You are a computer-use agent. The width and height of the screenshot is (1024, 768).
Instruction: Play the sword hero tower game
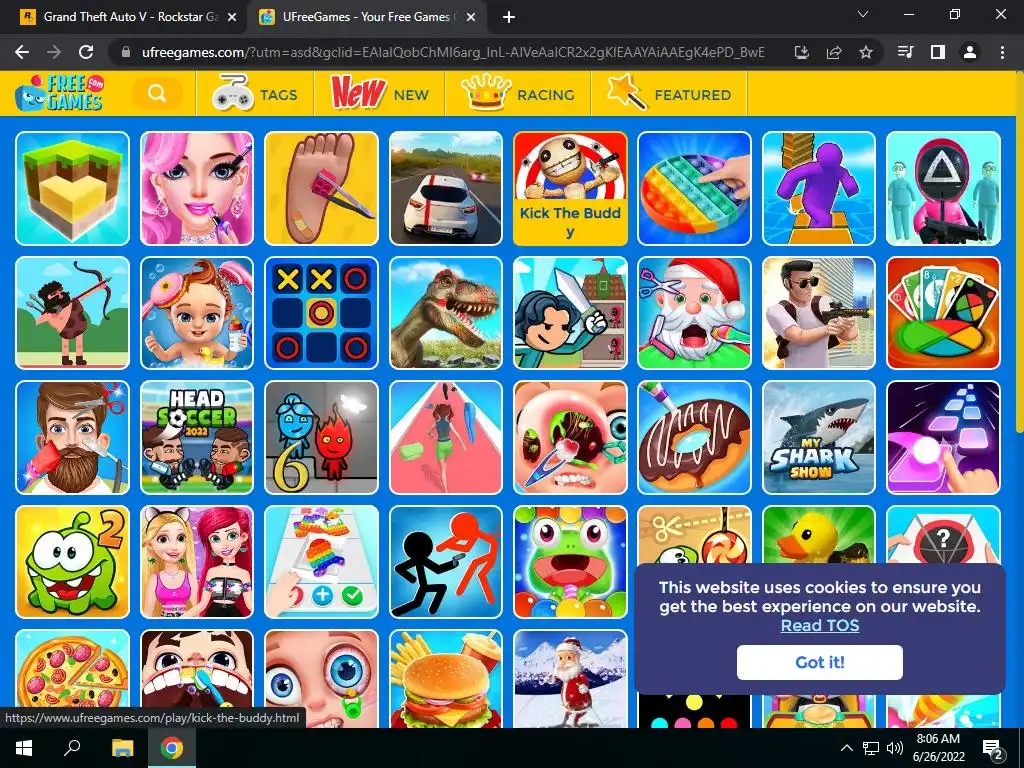point(570,313)
